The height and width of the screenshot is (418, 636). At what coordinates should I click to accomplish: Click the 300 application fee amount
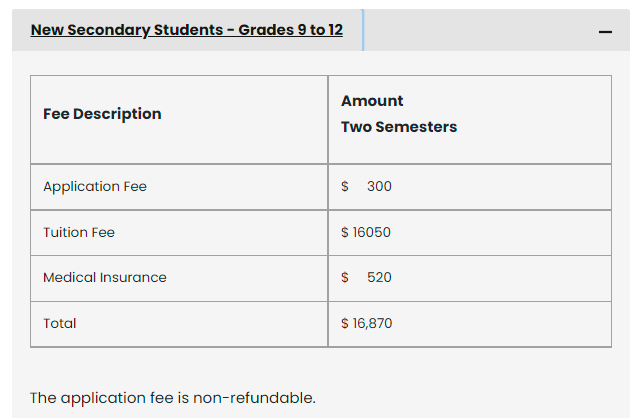pos(379,186)
